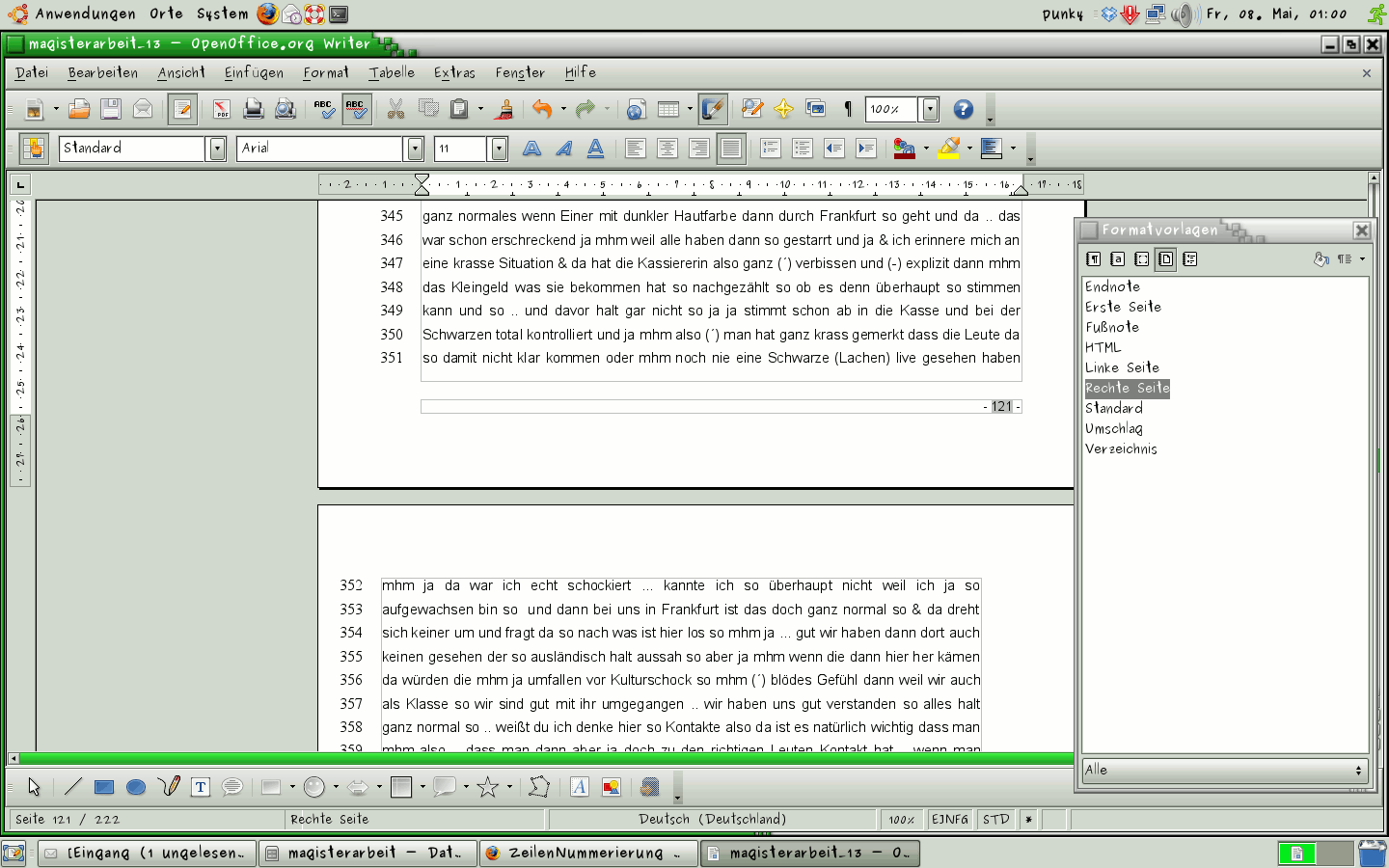The width and height of the screenshot is (1389, 868).
Task: Click the floppy disk Save icon
Action: (x=111, y=110)
